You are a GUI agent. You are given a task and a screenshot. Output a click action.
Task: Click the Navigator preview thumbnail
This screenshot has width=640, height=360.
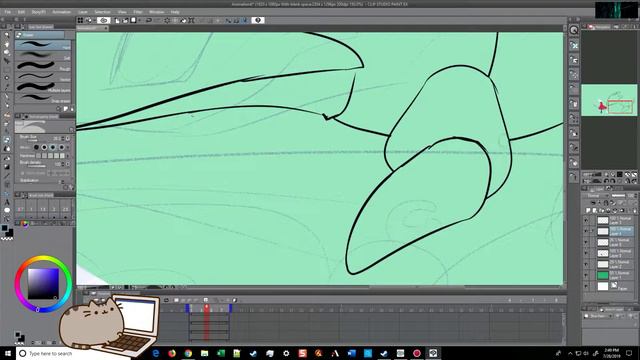[x=609, y=100]
